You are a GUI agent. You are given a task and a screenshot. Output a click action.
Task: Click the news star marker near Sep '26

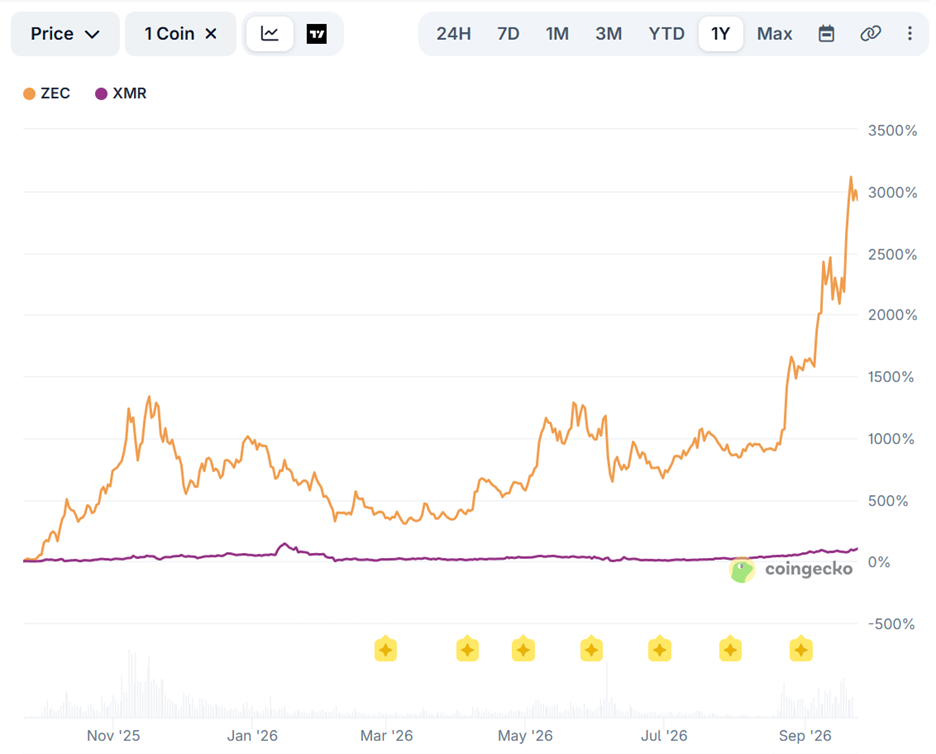(x=801, y=649)
